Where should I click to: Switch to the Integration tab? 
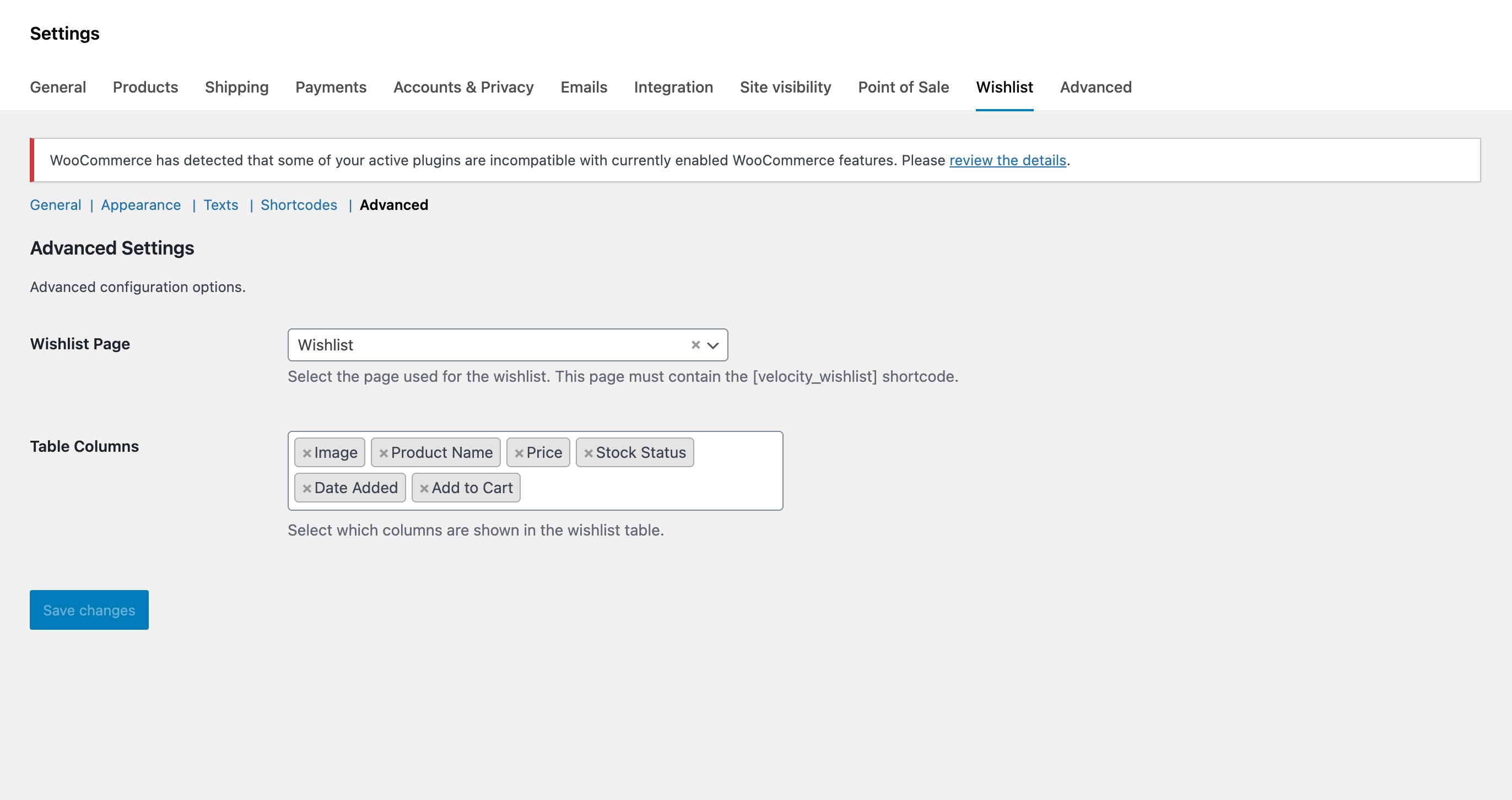tap(673, 87)
